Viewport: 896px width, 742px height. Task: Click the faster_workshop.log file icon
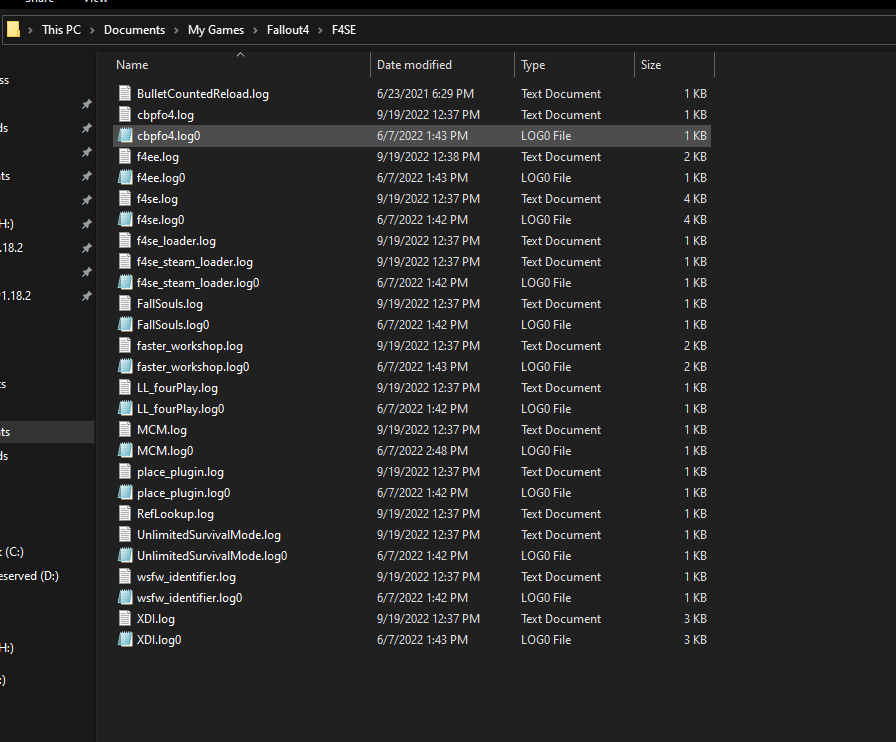pyautogui.click(x=125, y=345)
